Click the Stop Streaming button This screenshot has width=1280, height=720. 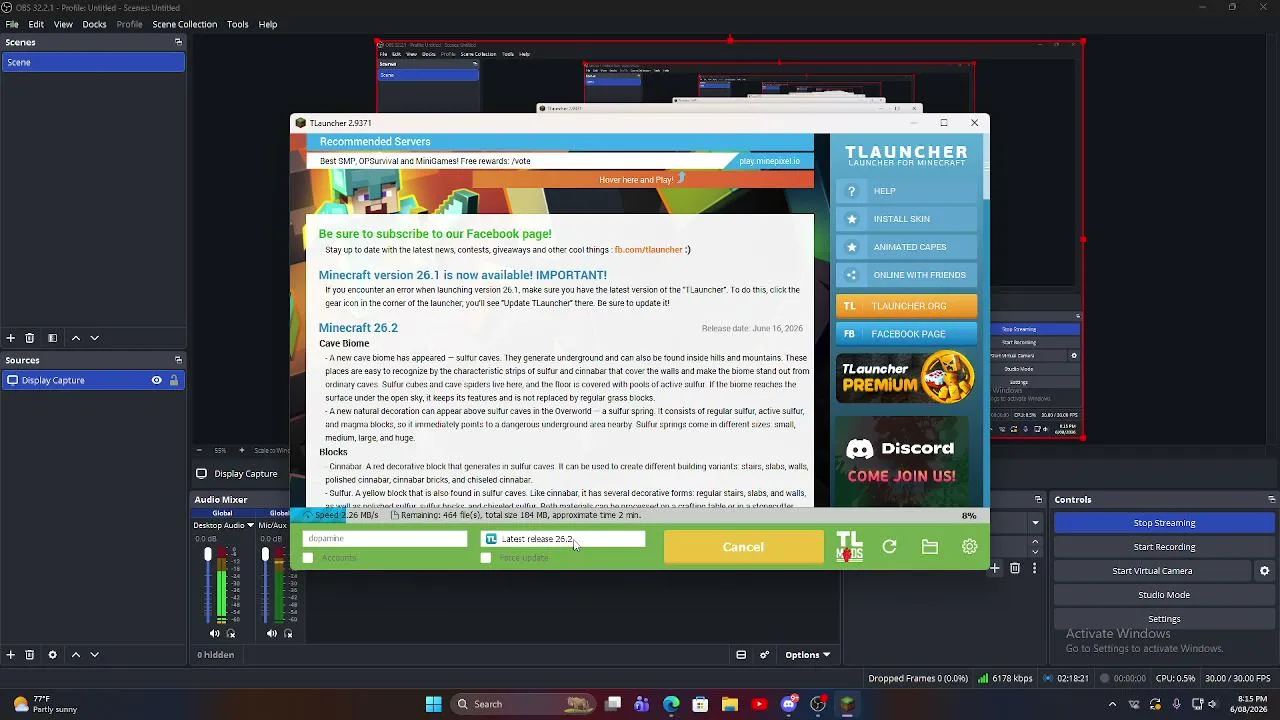tap(1164, 523)
